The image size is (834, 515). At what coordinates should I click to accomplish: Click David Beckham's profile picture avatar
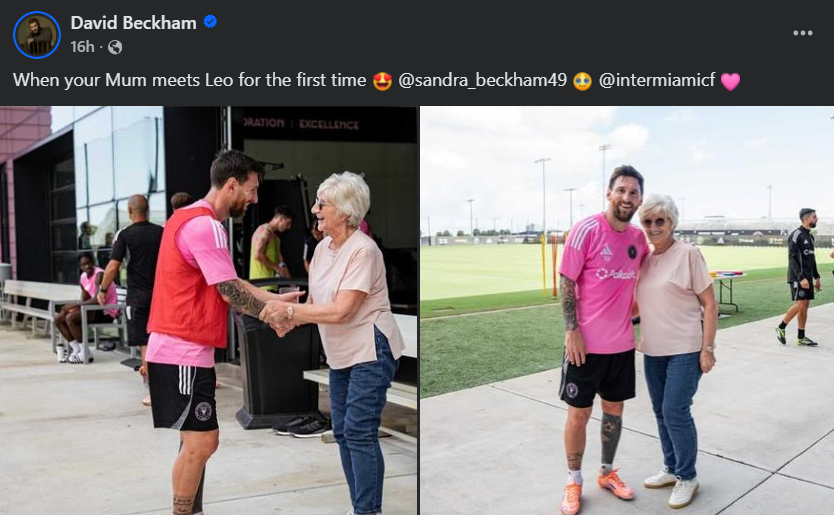coord(37,35)
